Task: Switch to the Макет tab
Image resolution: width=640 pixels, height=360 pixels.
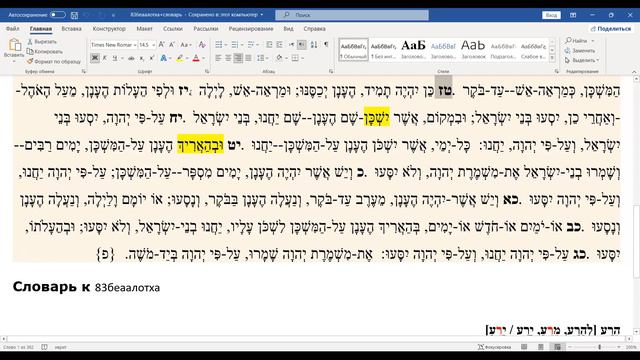Action: coord(144,29)
